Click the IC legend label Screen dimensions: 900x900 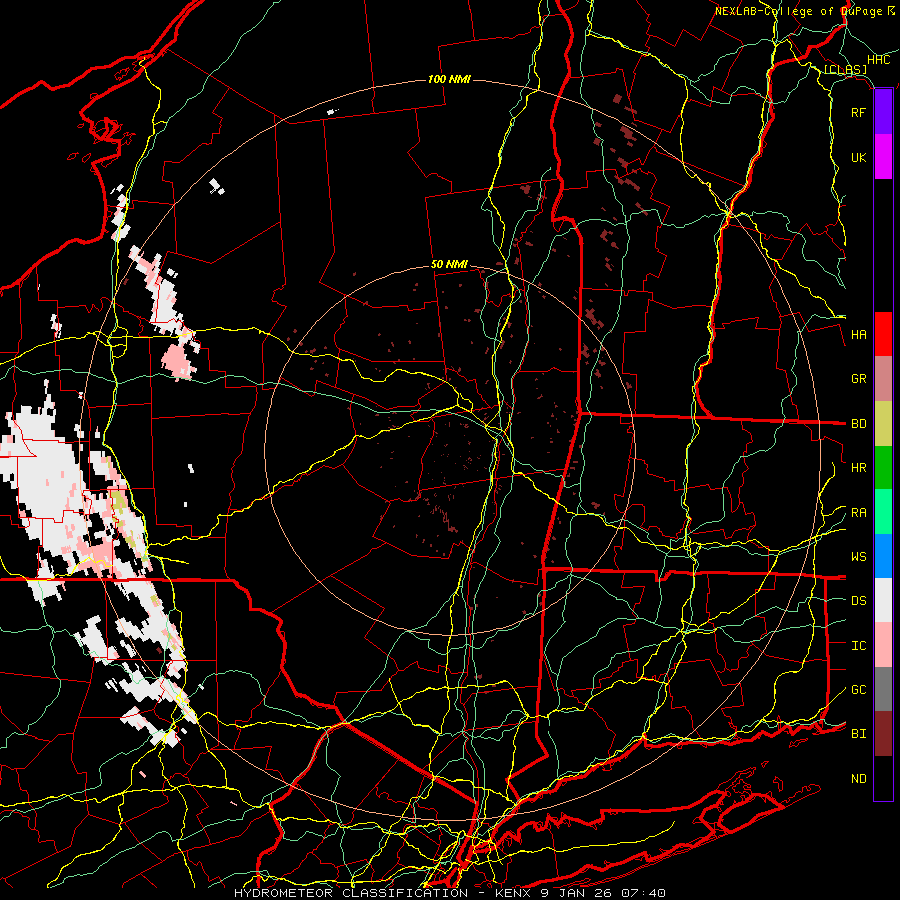tap(858, 646)
